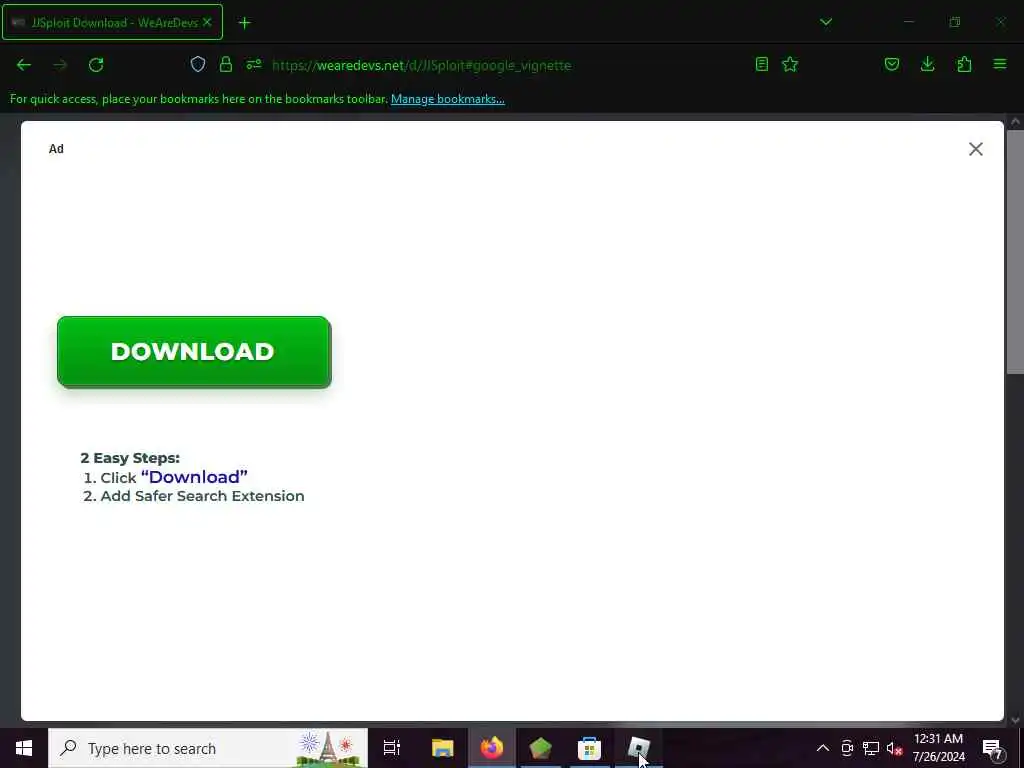Close the ad overlay
The image size is (1024, 768).
[976, 149]
